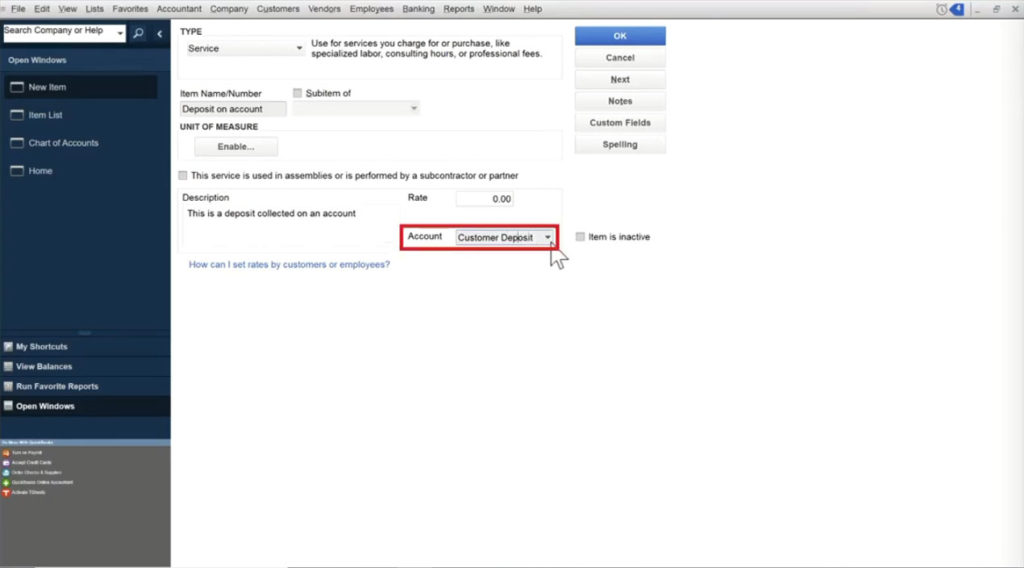Click the OK button
The height and width of the screenshot is (568, 1024).
pos(619,36)
